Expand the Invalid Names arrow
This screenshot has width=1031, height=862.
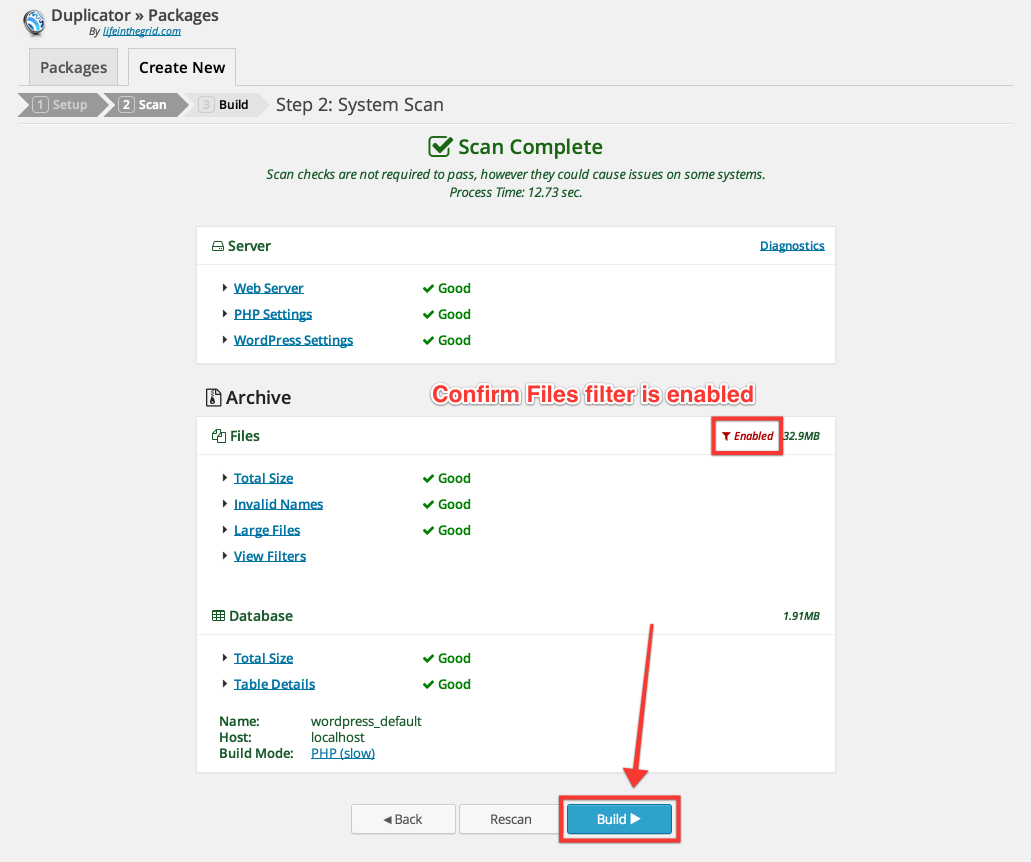coord(225,504)
